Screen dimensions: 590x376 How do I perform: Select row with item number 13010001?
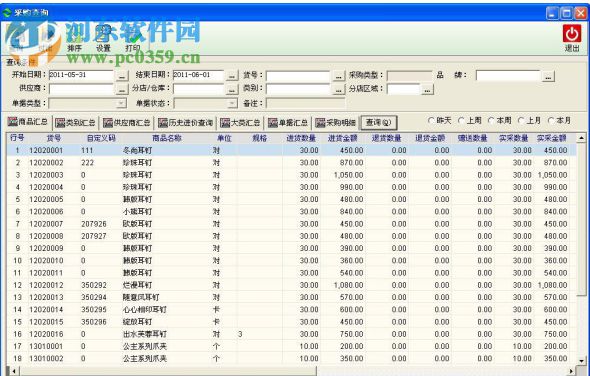coord(291,346)
